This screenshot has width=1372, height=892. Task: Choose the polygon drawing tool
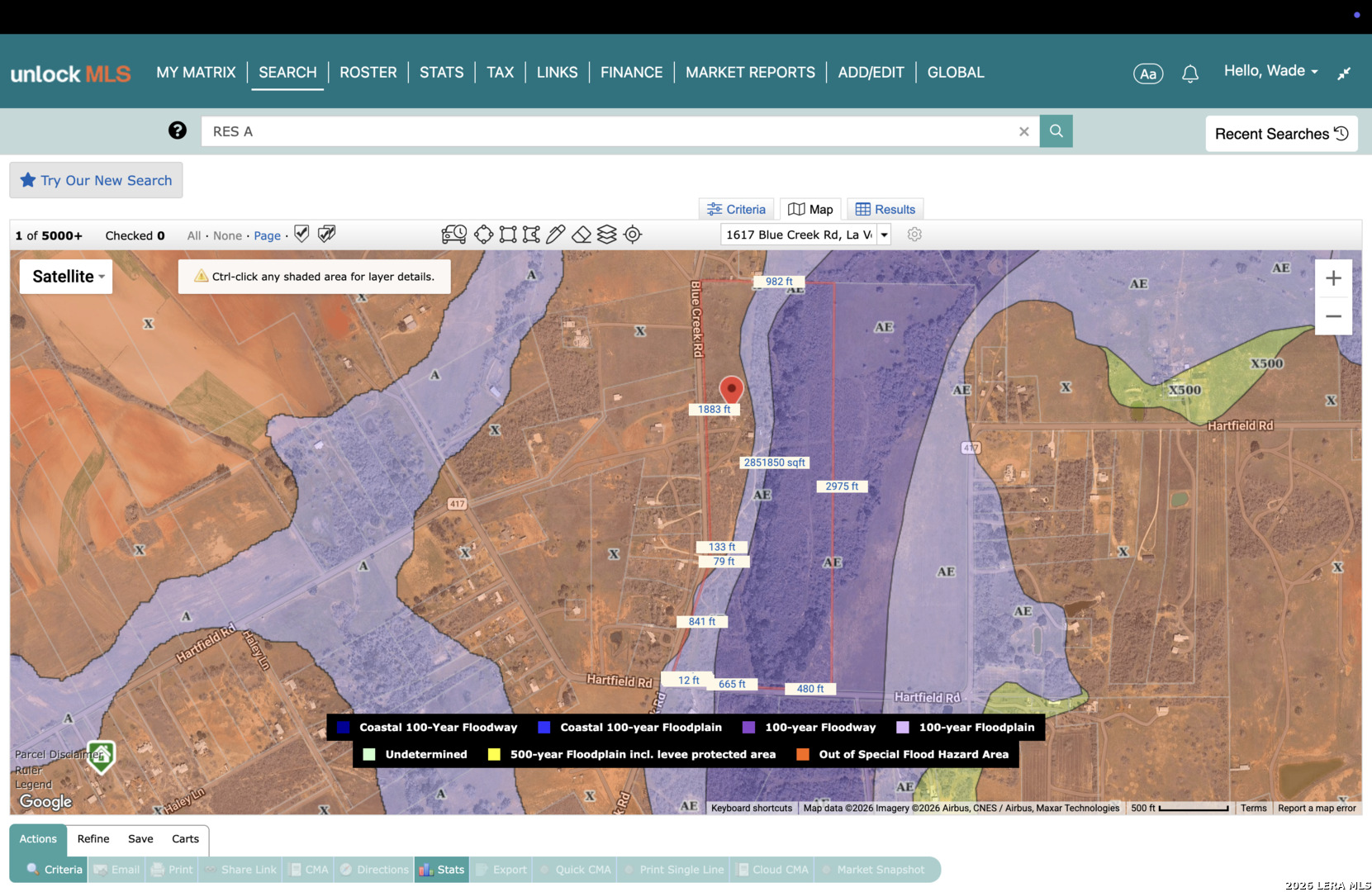(x=531, y=235)
